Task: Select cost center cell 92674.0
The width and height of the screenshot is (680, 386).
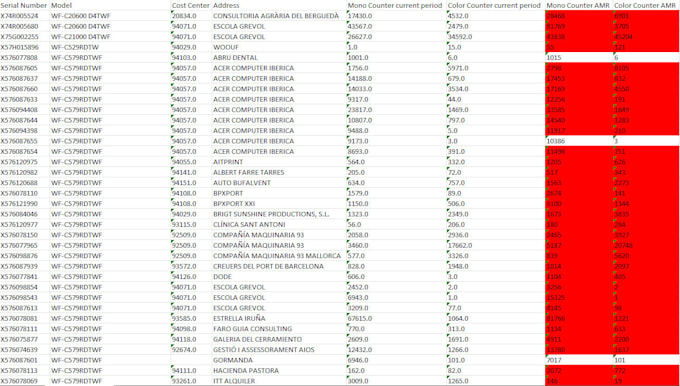Action: [x=184, y=350]
